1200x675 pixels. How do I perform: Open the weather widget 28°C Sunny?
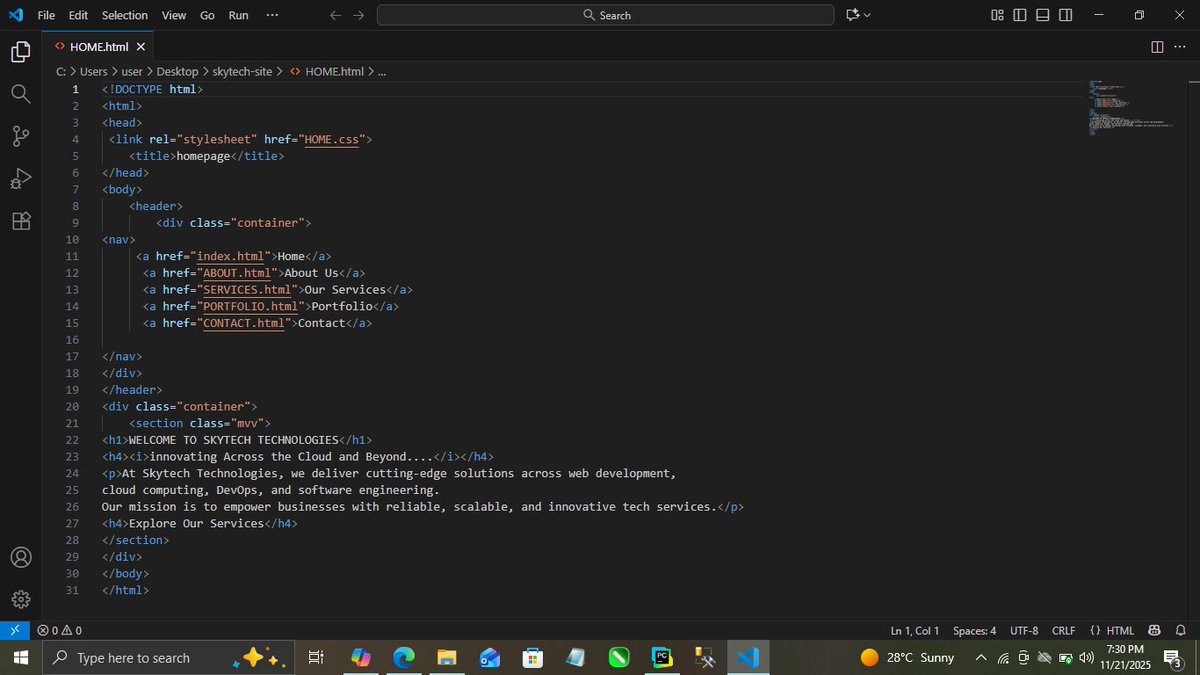point(908,658)
